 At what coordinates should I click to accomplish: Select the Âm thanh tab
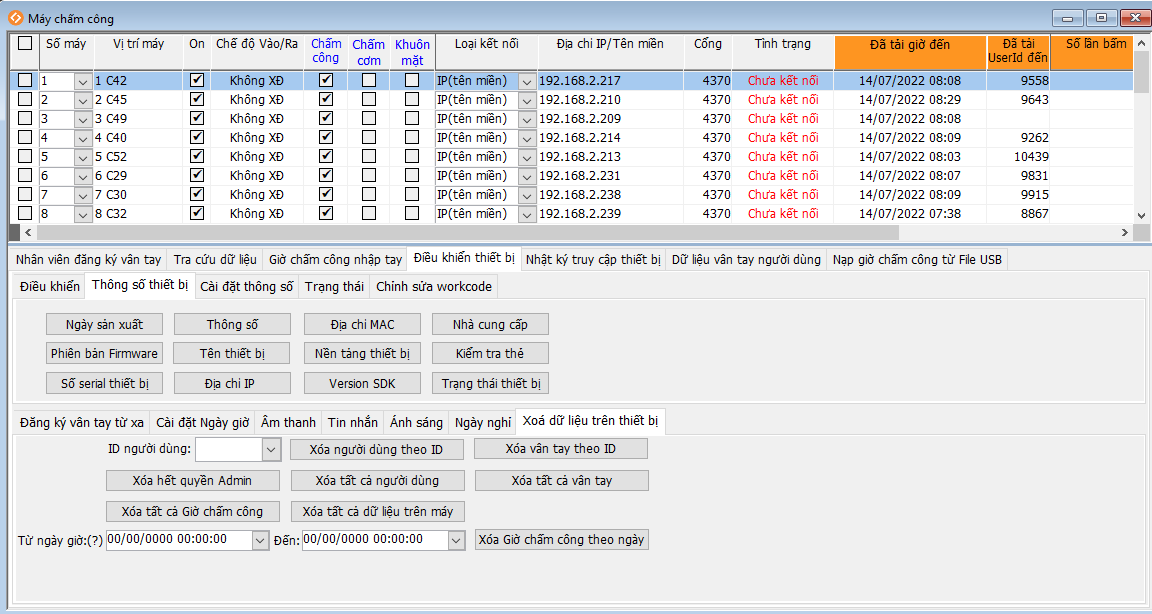click(x=288, y=423)
